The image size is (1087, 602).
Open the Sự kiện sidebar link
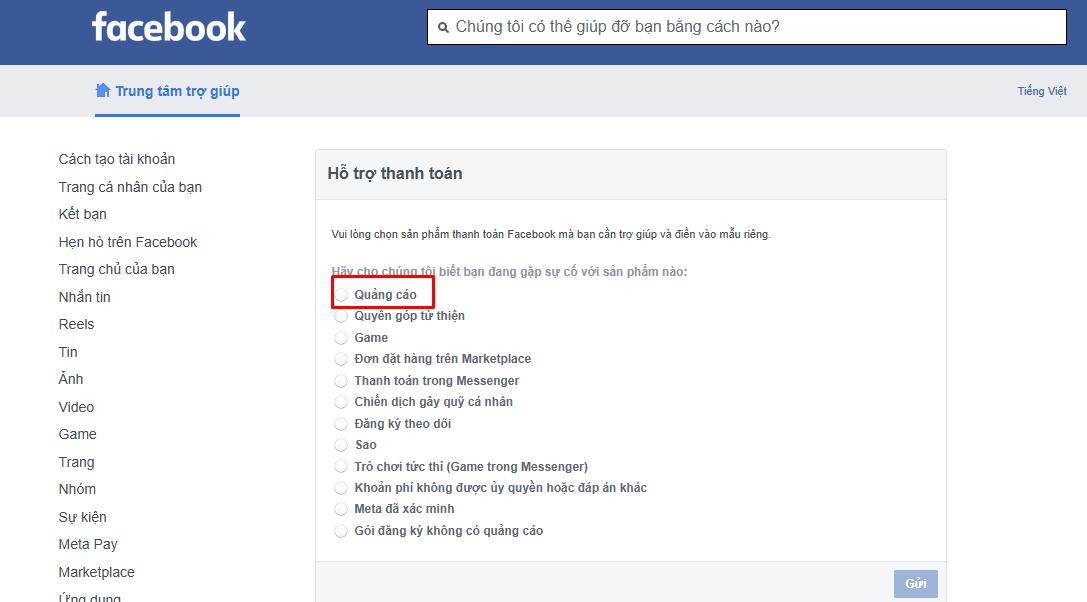82,517
